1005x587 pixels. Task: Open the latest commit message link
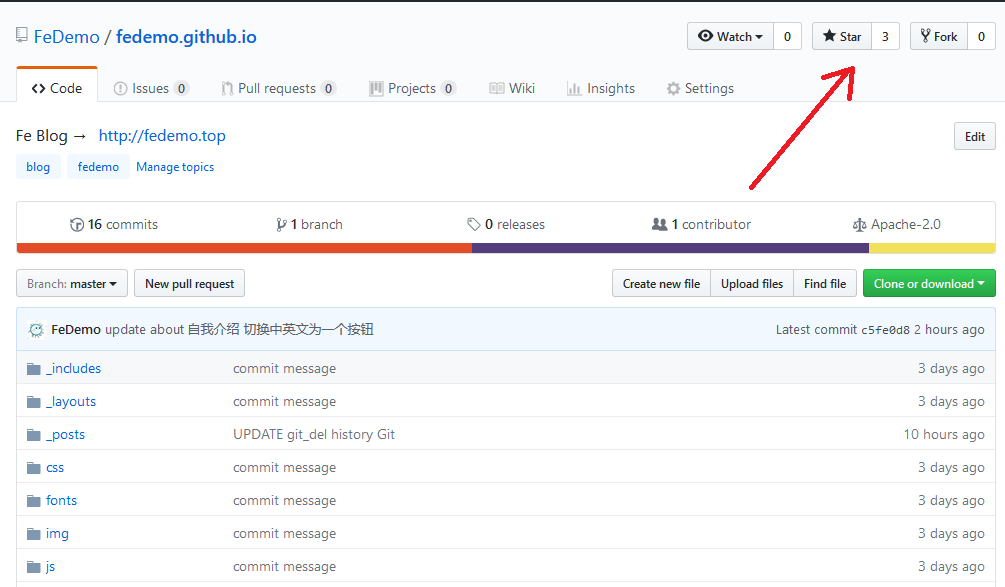(x=239, y=329)
